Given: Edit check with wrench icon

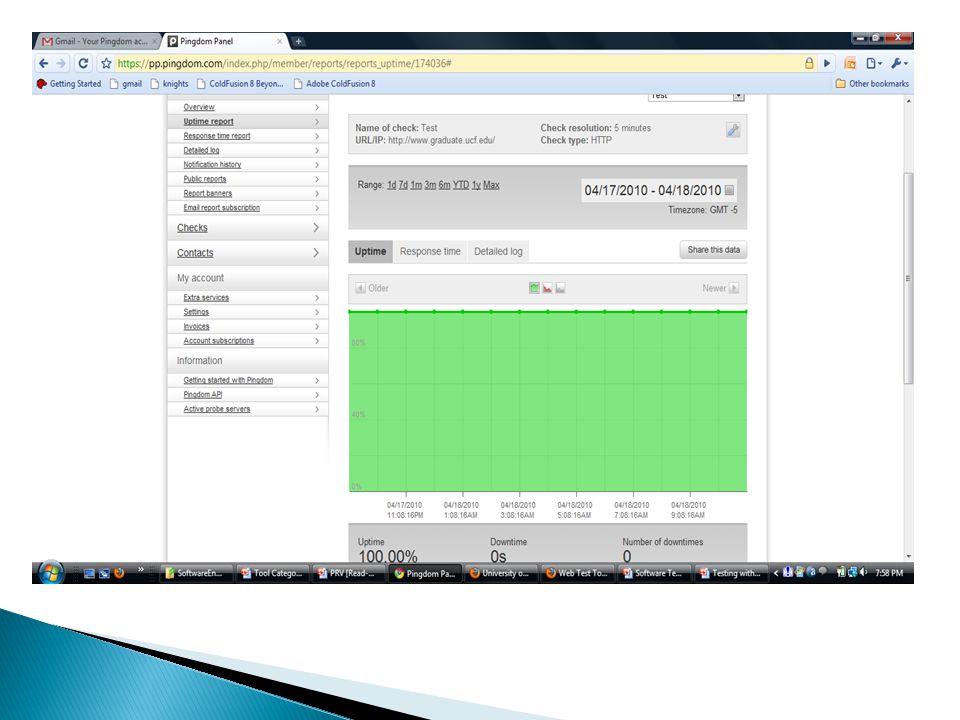Looking at the screenshot, I should point(733,130).
